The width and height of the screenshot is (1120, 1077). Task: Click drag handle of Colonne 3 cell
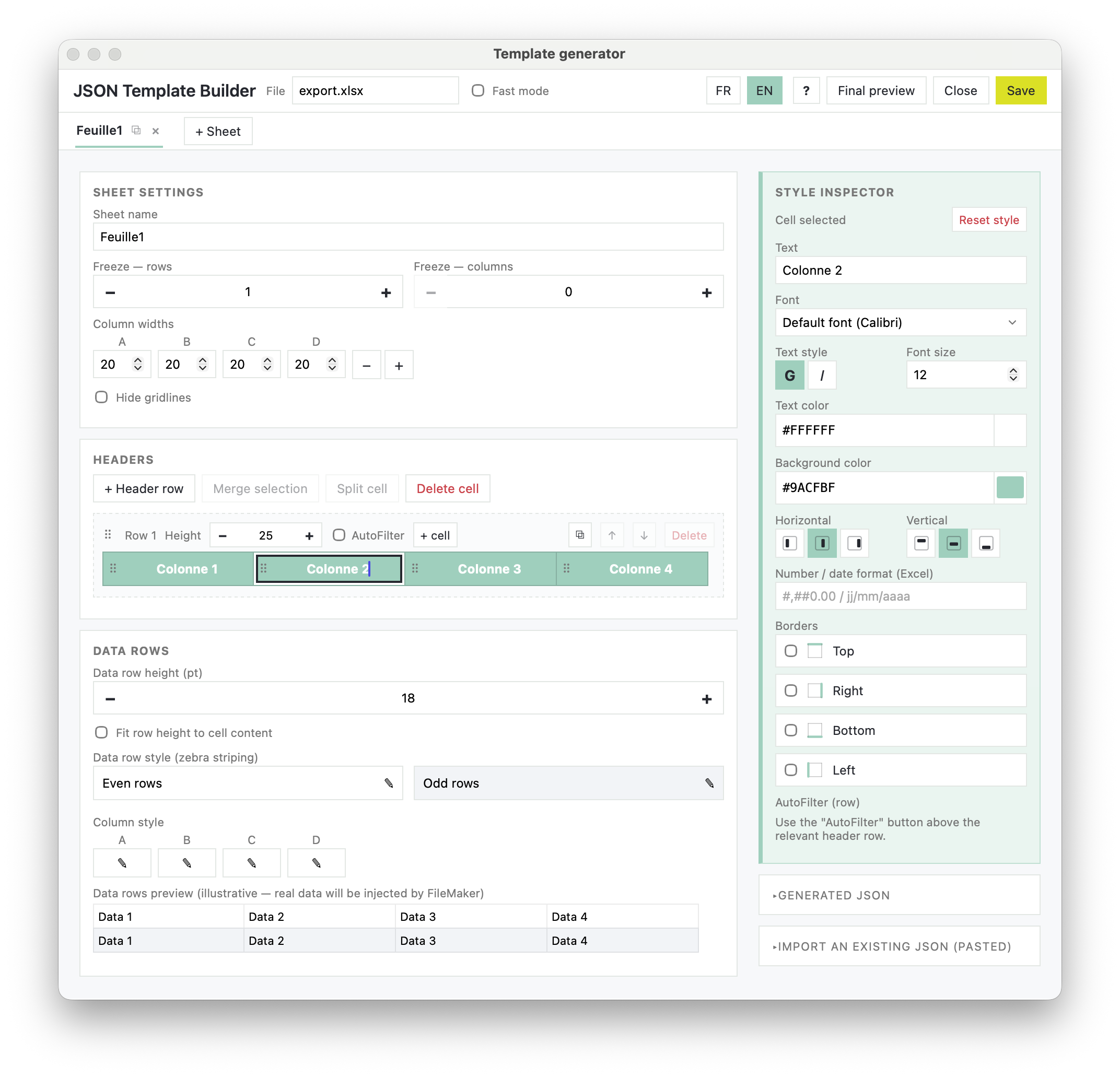(x=415, y=568)
